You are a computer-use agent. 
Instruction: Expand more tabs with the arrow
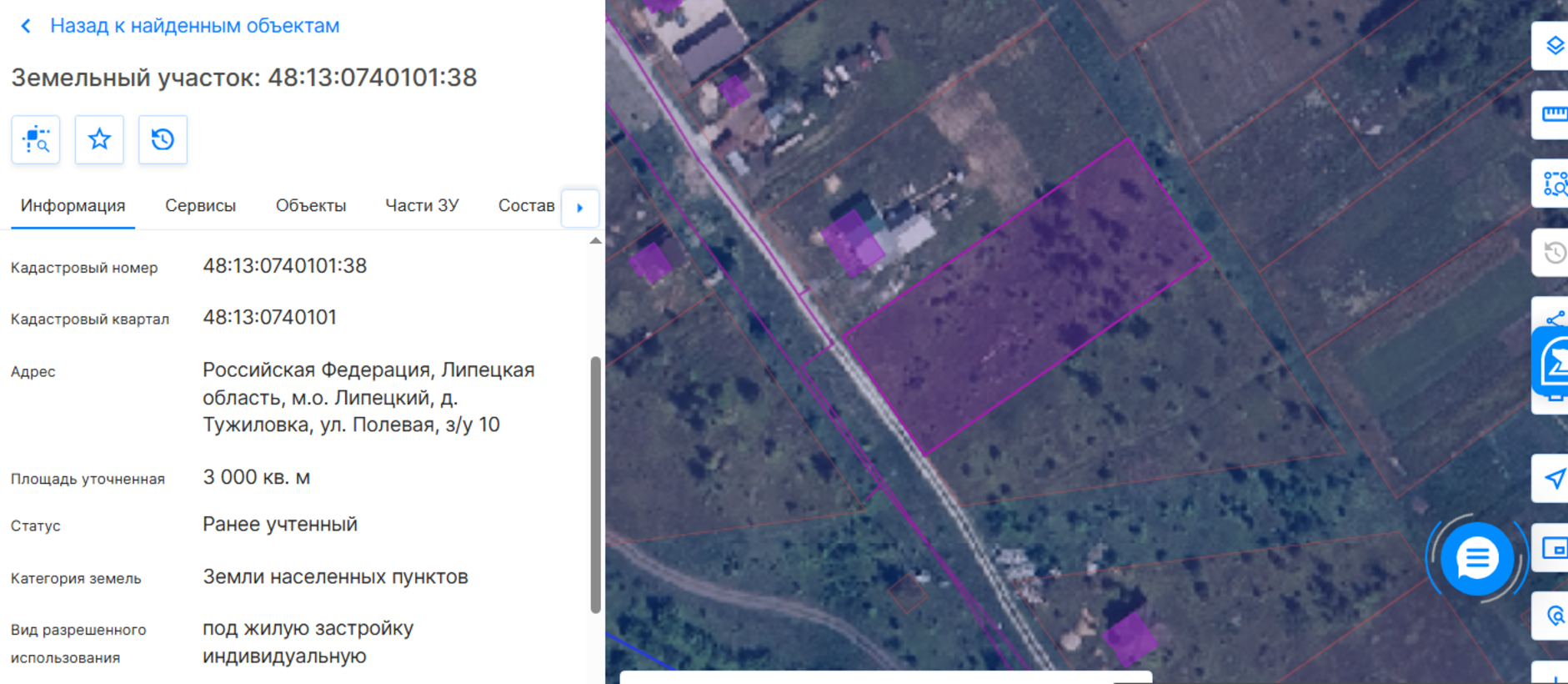[580, 208]
